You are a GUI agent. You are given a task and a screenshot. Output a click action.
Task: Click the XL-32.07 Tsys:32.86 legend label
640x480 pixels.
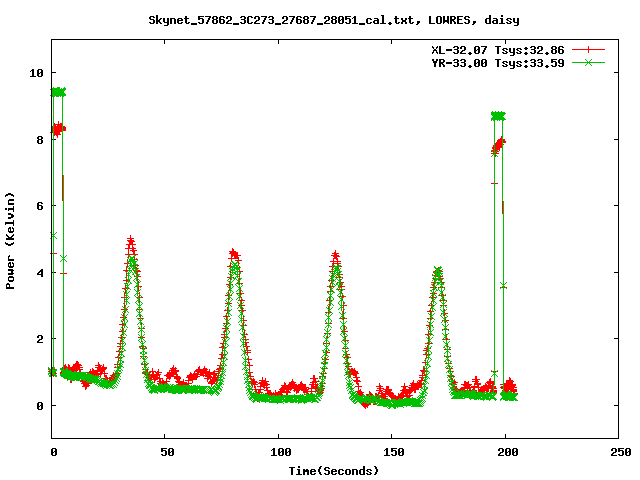498,50
